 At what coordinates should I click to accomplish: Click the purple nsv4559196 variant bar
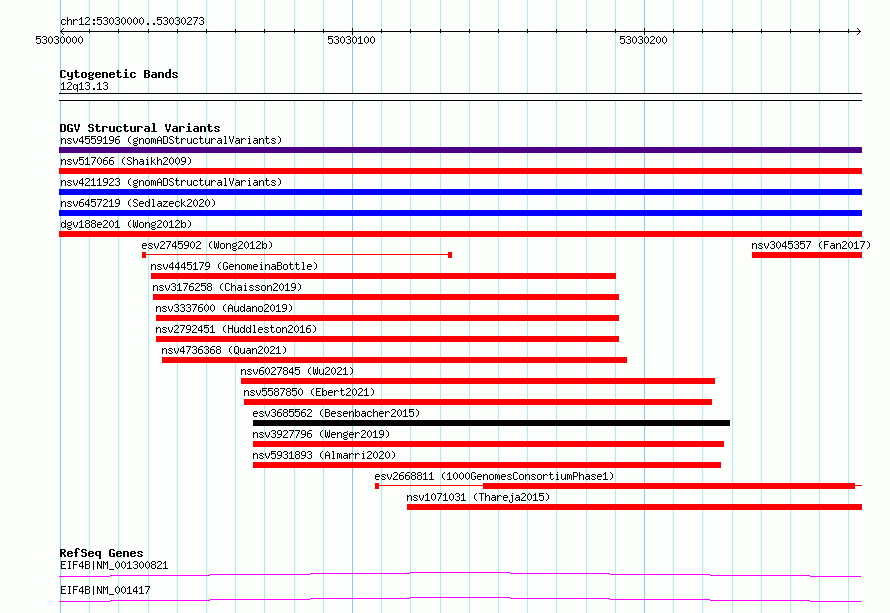(x=460, y=150)
